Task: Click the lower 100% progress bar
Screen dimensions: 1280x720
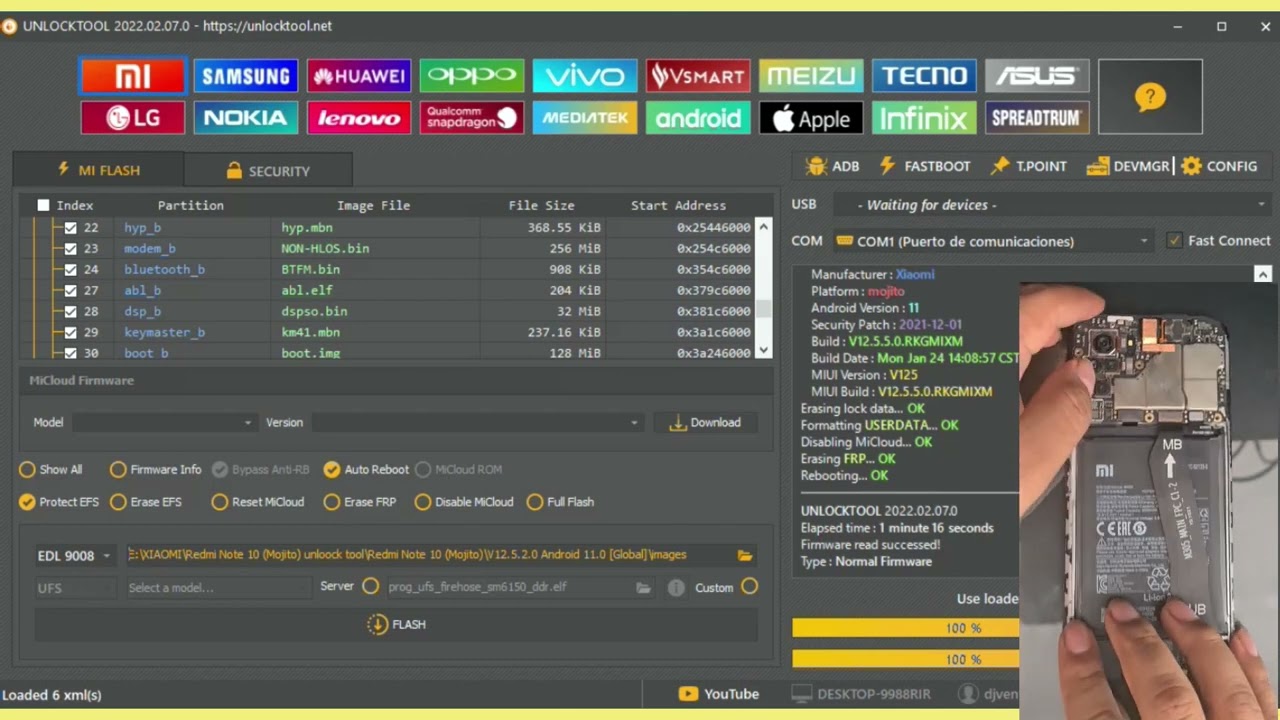Action: point(906,659)
